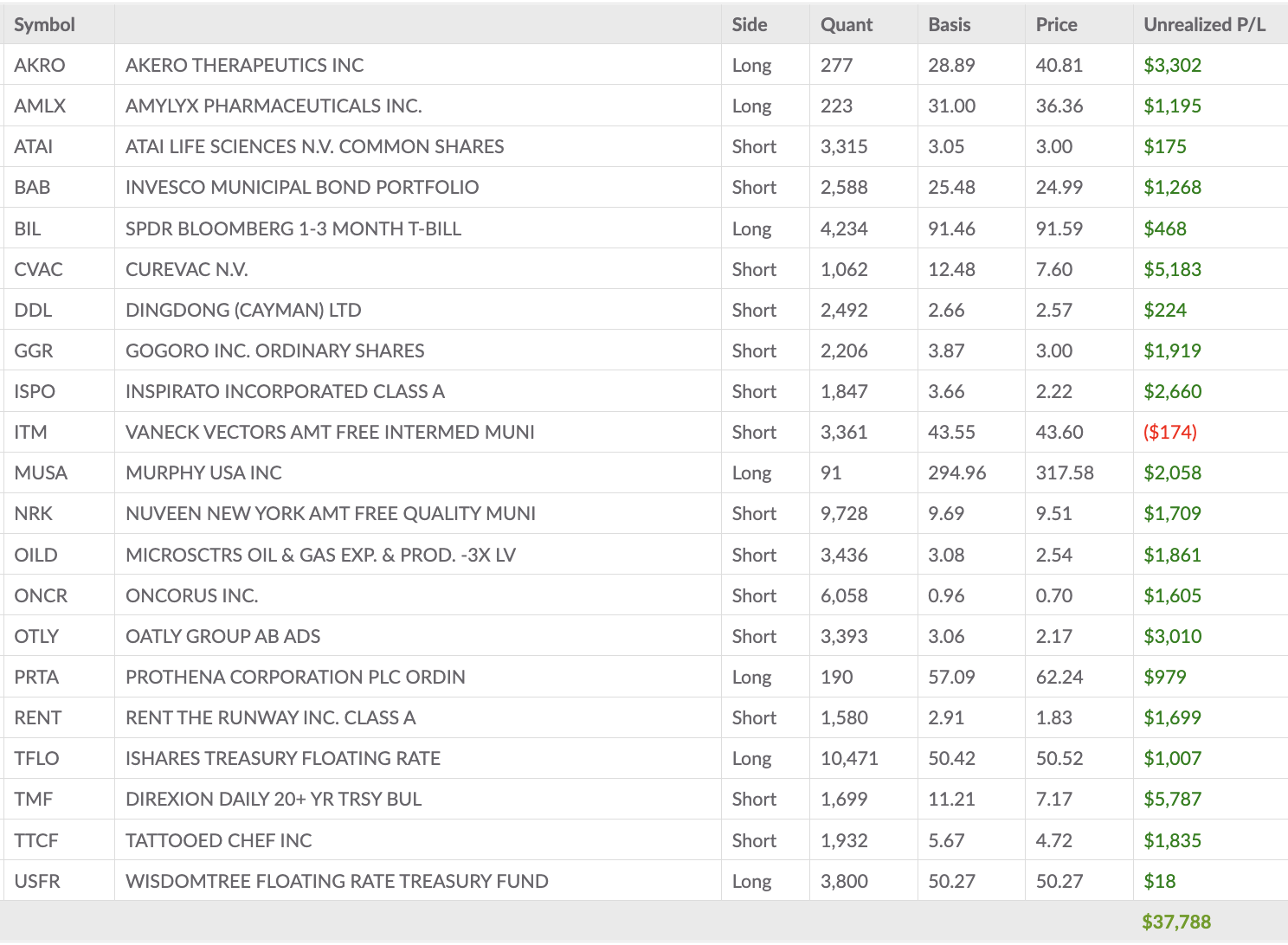The image size is (1288, 945).
Task: Select MICROSCTRS OIL & GAS description
Action: pyautogui.click(x=320, y=555)
